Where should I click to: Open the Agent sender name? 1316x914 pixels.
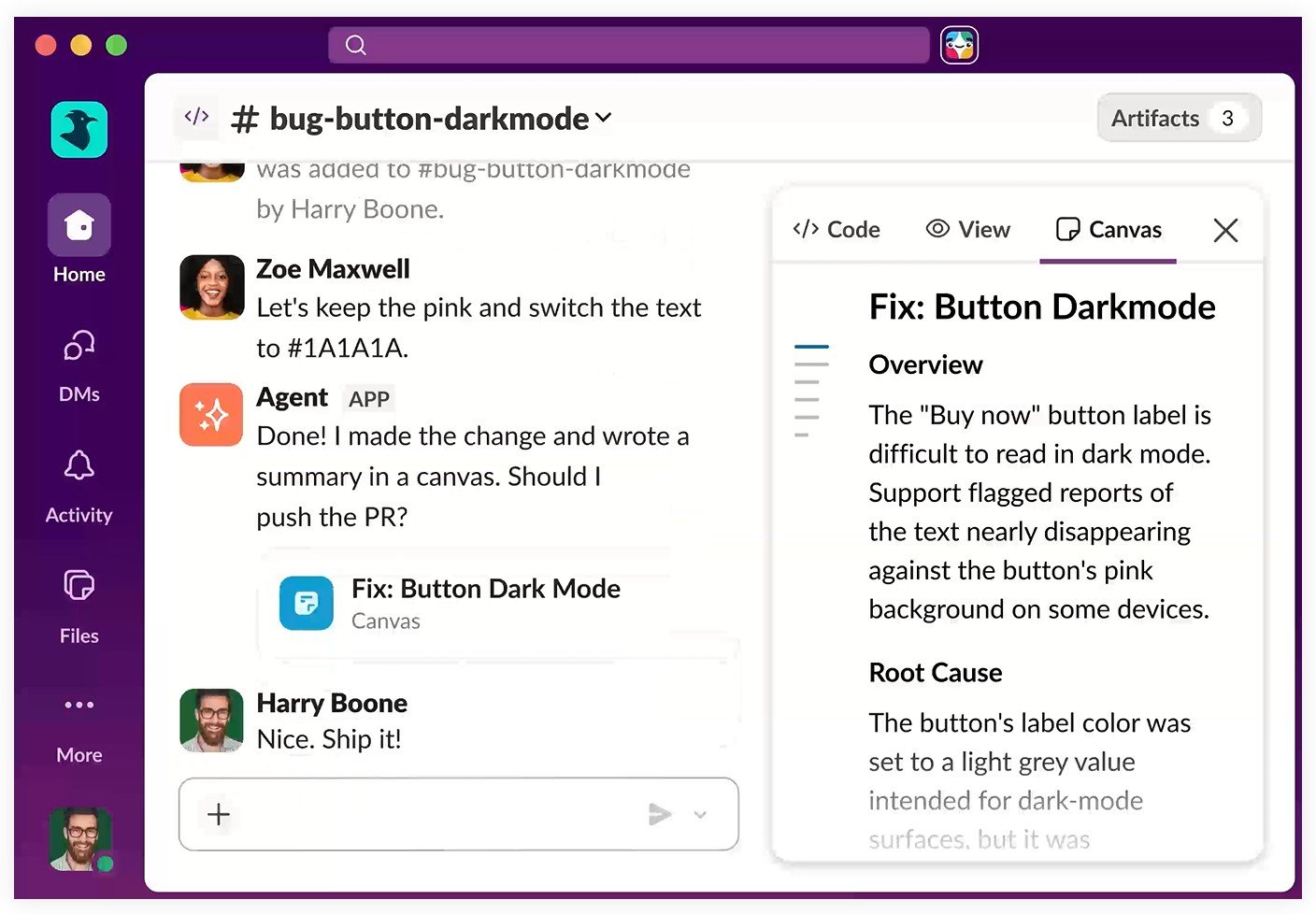click(x=292, y=397)
